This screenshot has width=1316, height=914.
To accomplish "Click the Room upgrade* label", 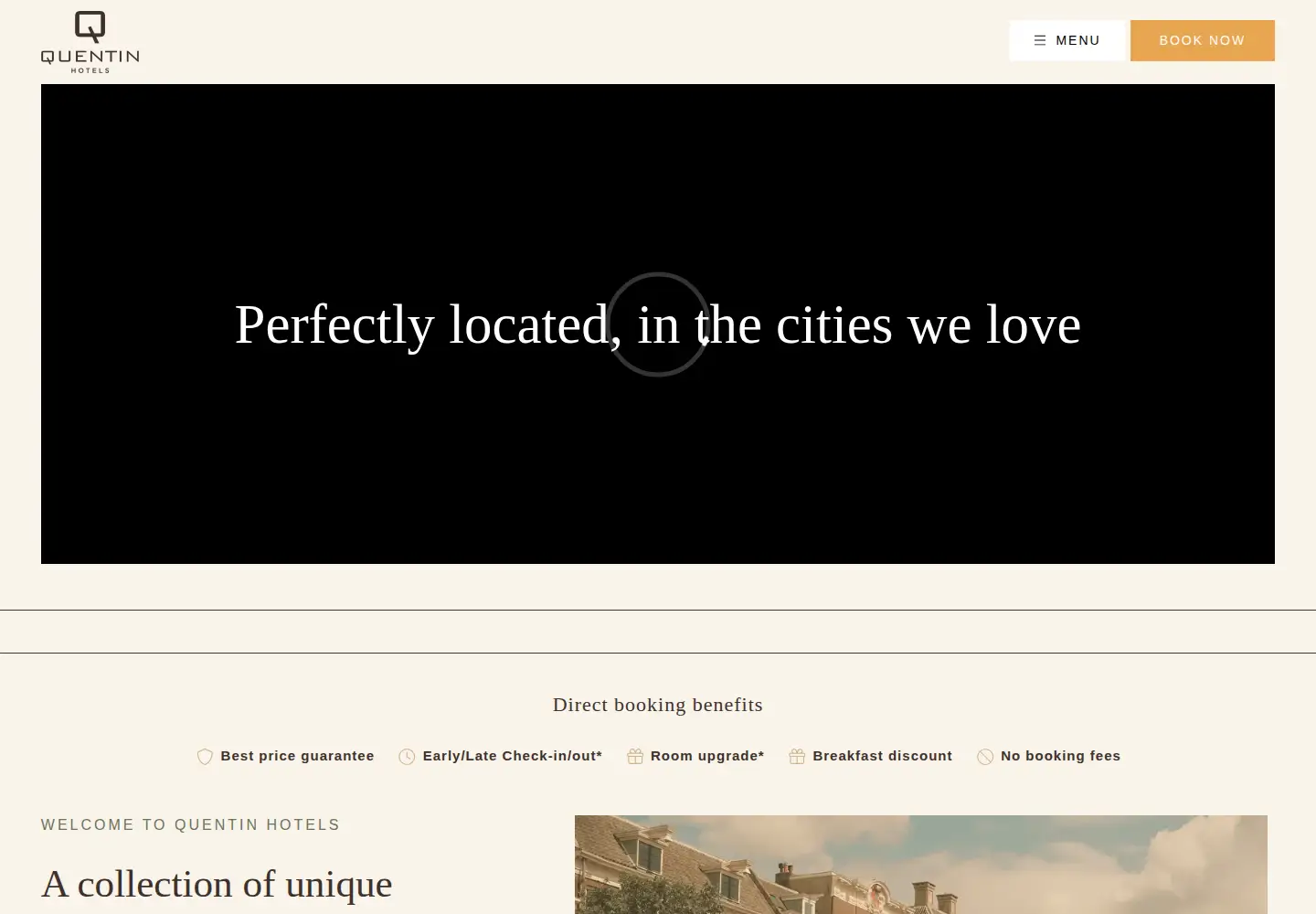I will (707, 756).
